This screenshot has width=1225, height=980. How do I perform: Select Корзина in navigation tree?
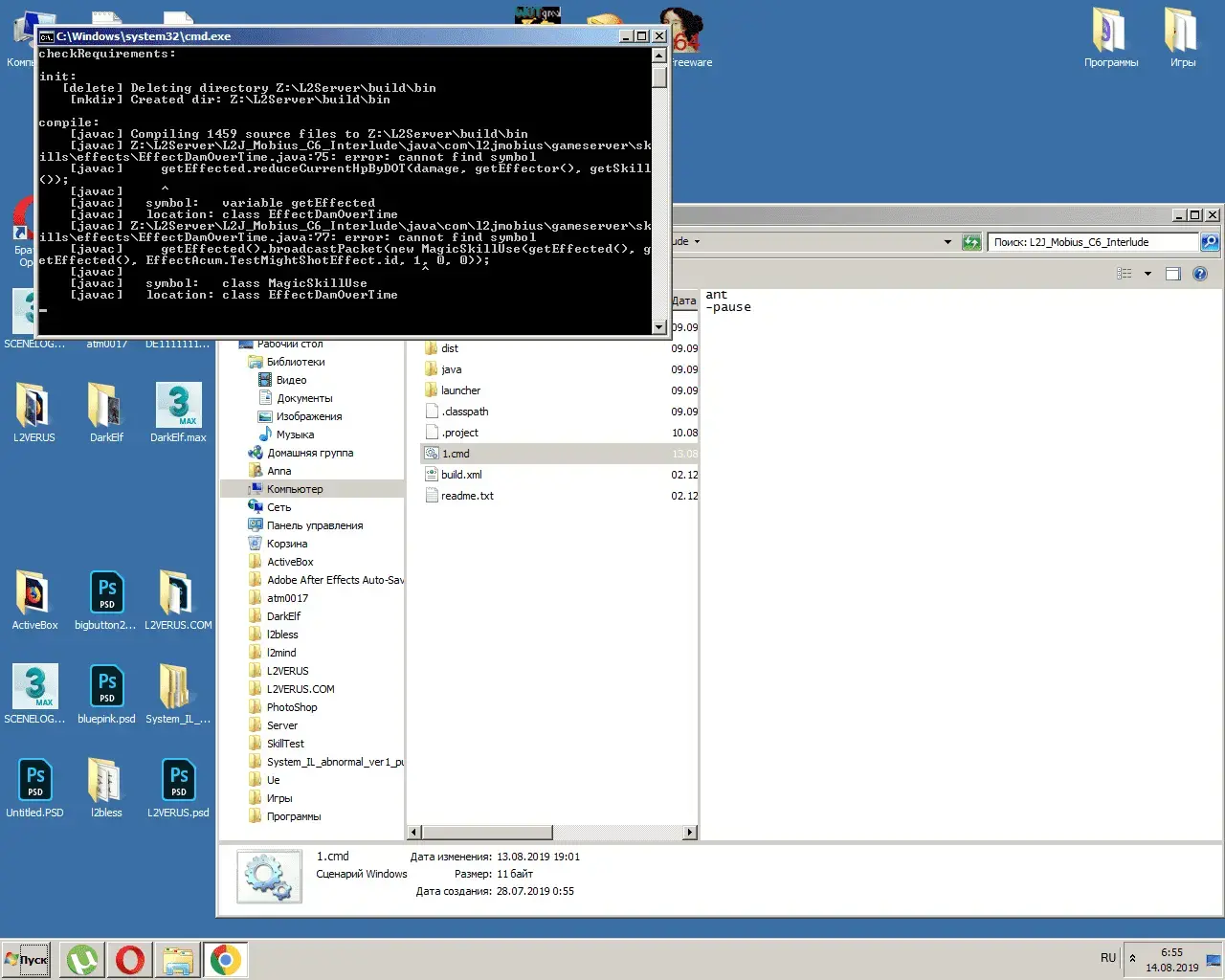point(287,544)
